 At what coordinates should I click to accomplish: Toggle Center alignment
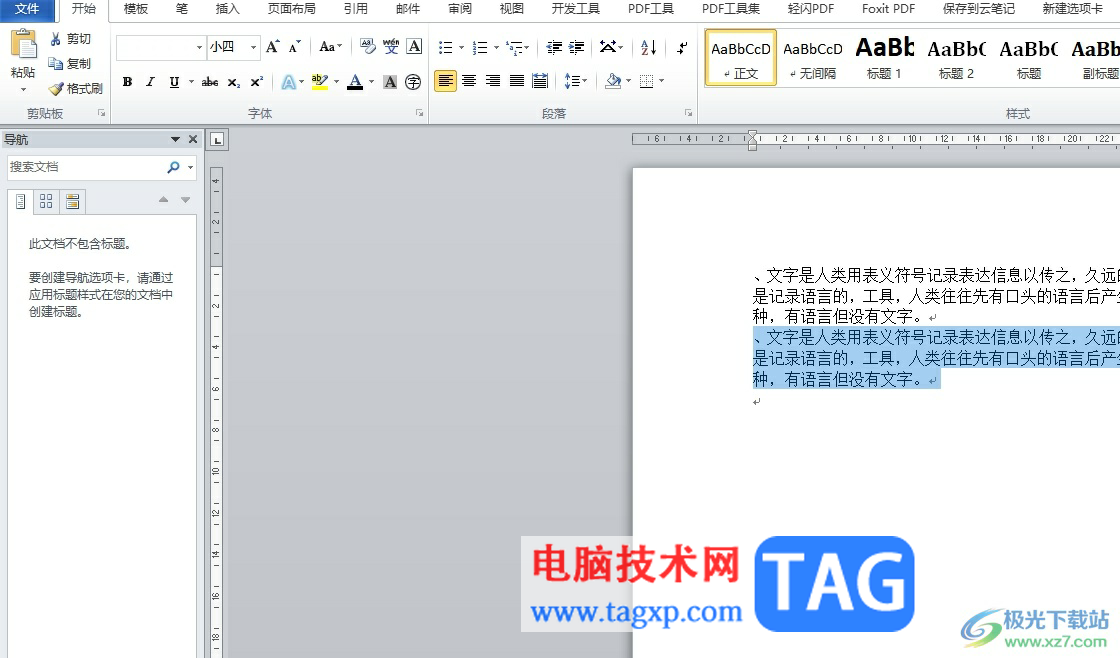click(469, 81)
